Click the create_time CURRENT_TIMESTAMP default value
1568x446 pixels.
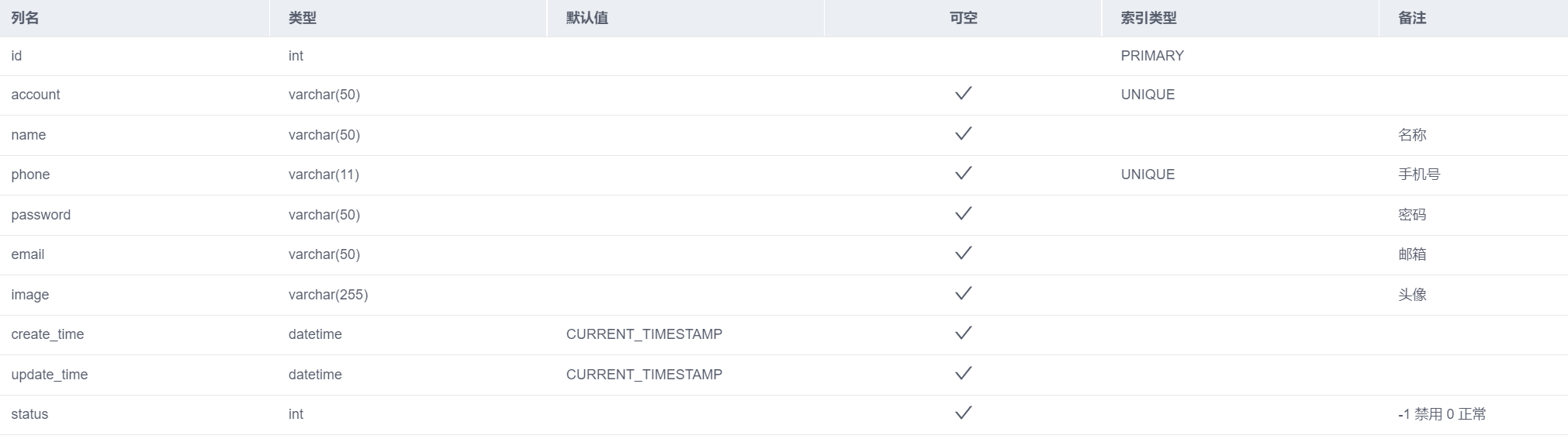point(644,334)
